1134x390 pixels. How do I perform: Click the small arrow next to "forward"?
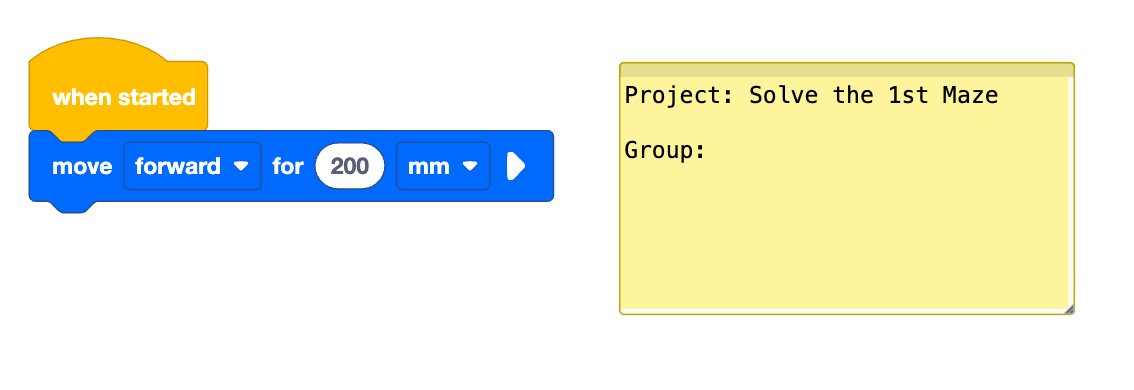tap(241, 166)
